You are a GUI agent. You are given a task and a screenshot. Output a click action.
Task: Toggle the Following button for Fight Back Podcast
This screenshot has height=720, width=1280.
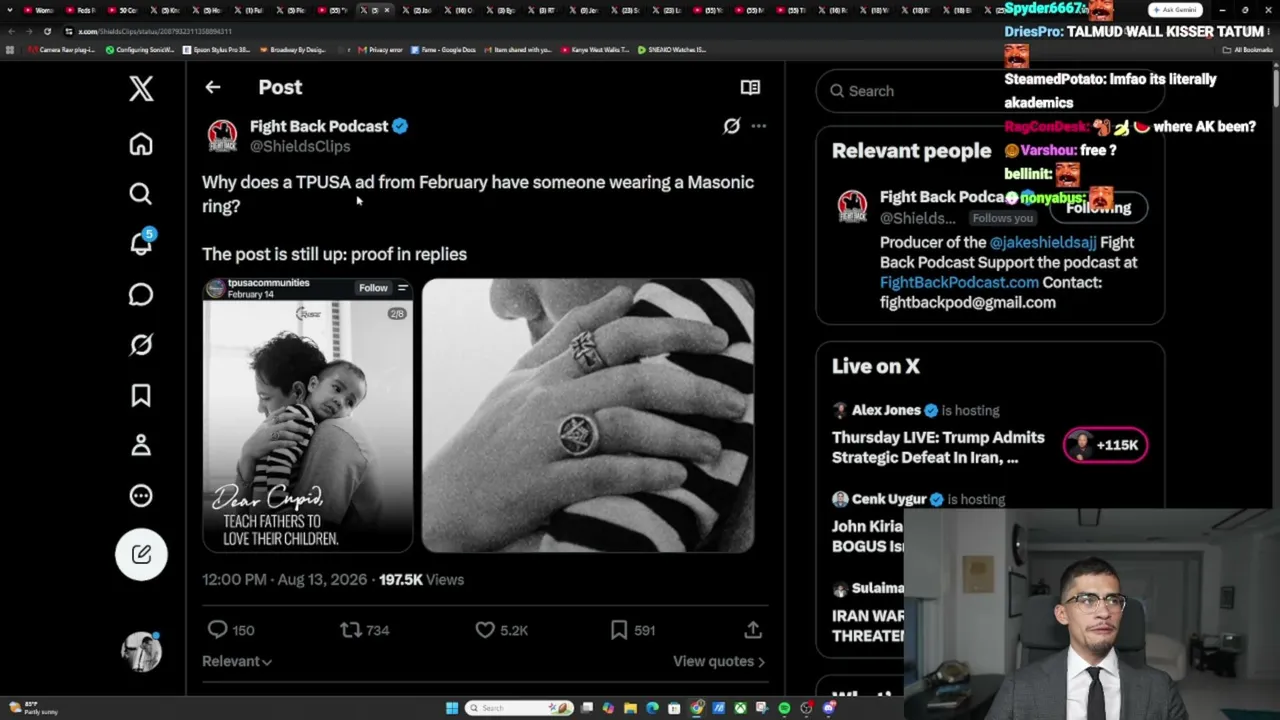(x=1098, y=207)
